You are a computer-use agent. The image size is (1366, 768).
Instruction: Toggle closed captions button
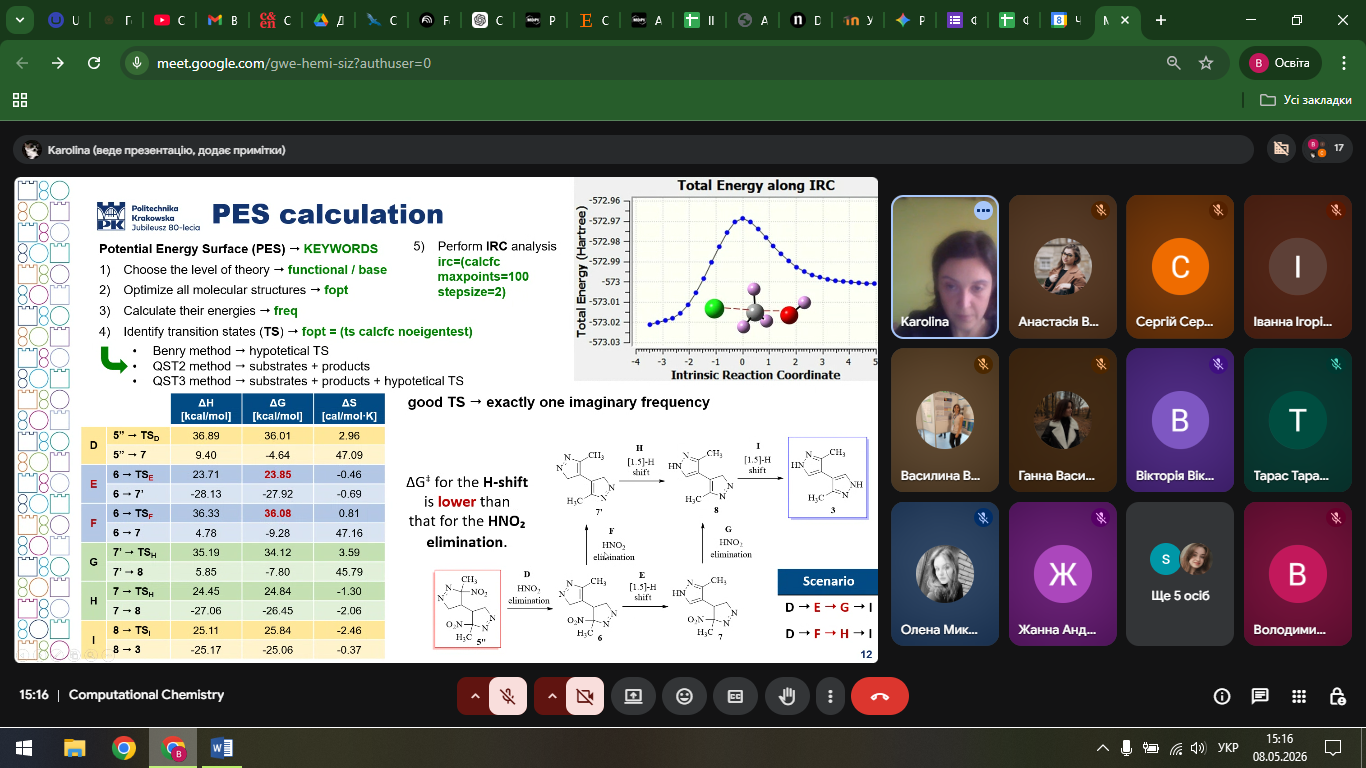(x=735, y=696)
